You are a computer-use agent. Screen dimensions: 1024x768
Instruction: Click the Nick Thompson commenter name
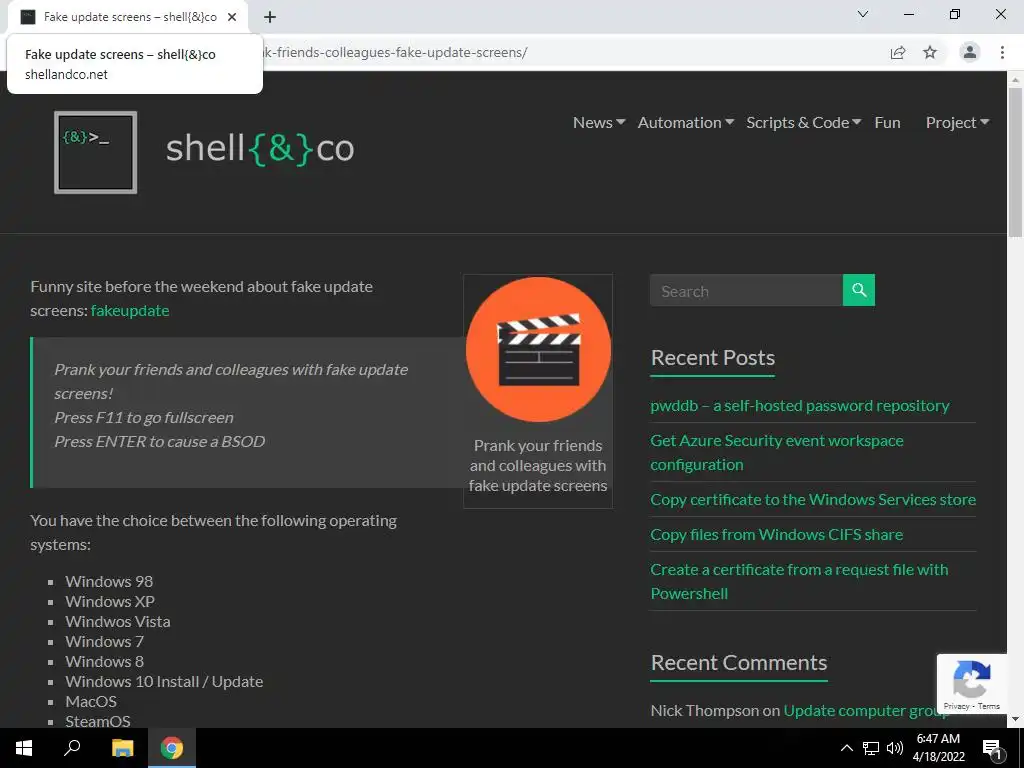coord(705,711)
